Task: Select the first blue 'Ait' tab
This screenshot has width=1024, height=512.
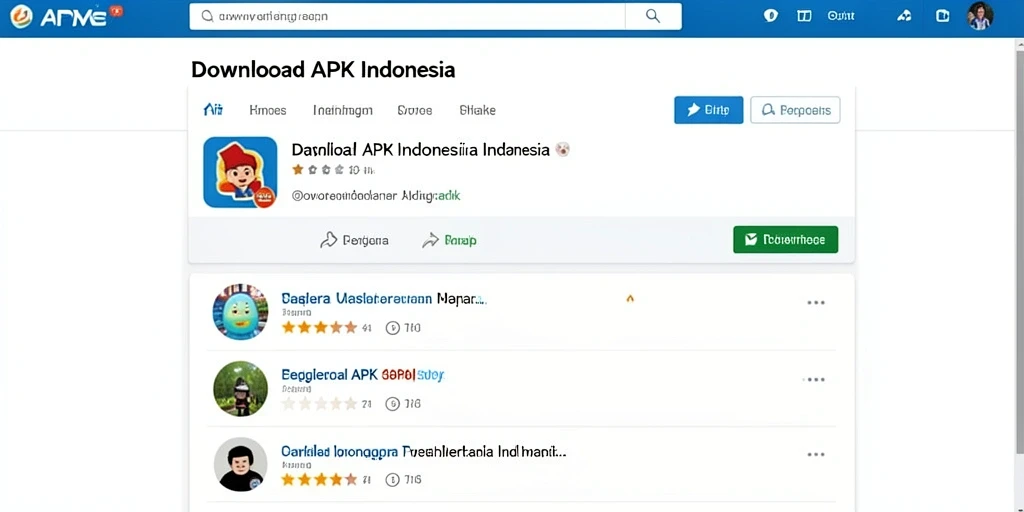Action: 213,110
